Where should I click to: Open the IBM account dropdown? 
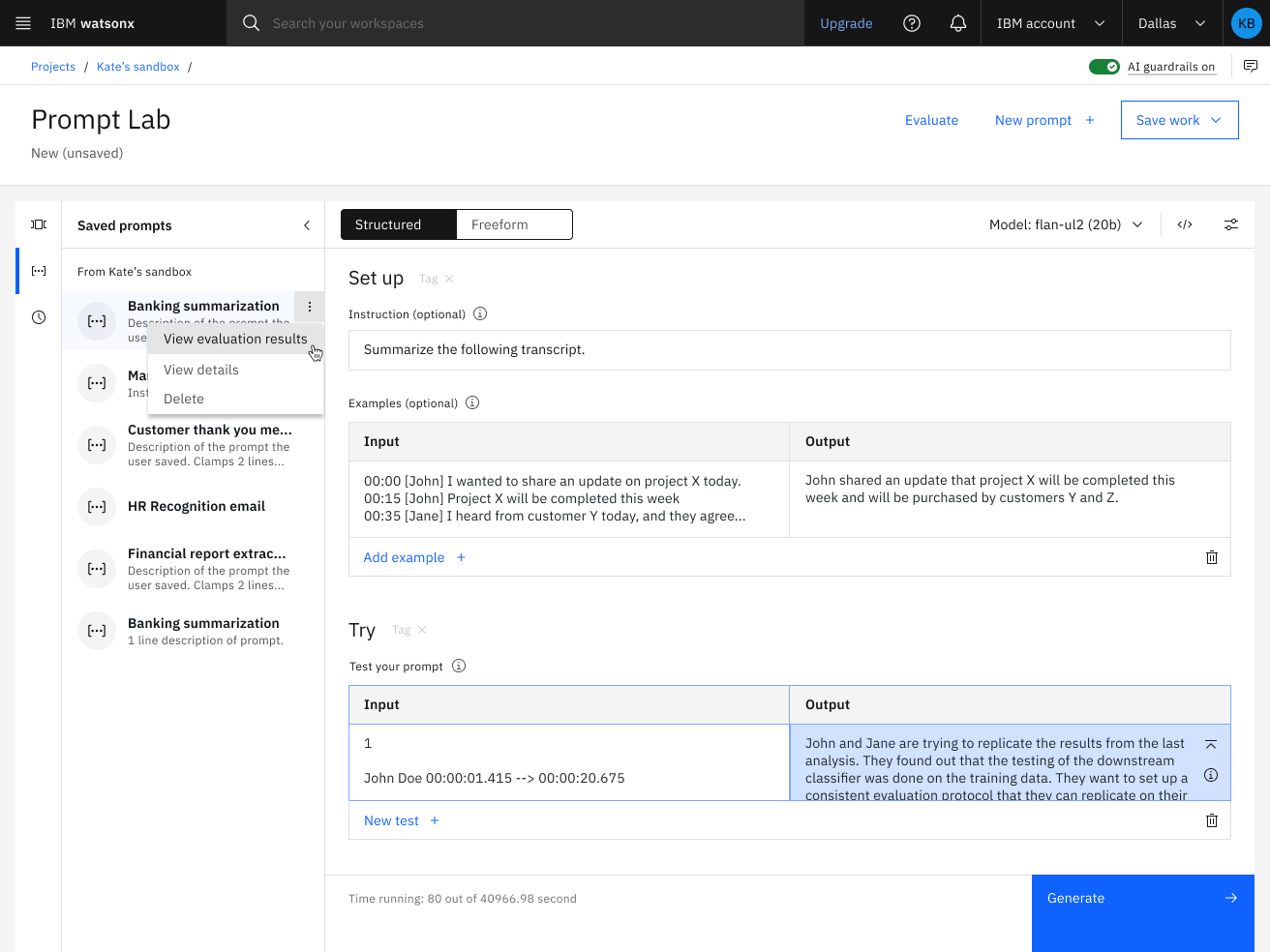pyautogui.click(x=1051, y=23)
